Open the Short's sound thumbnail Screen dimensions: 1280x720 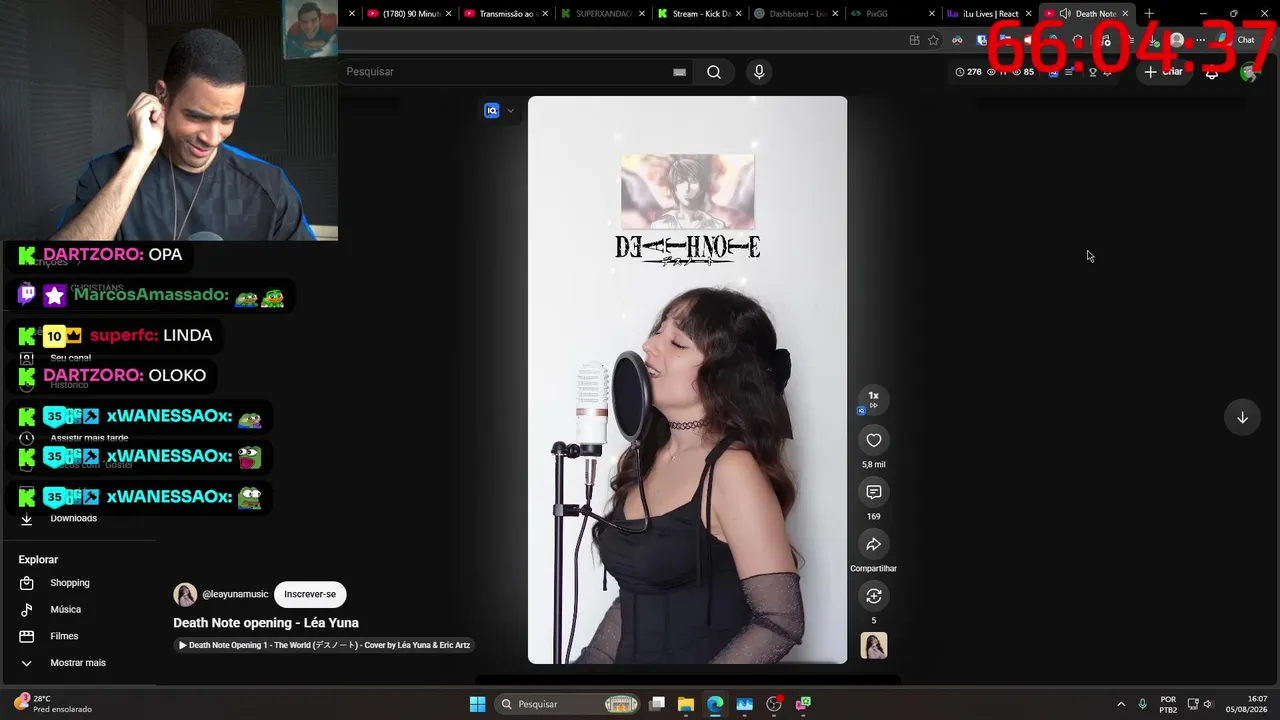click(x=873, y=646)
